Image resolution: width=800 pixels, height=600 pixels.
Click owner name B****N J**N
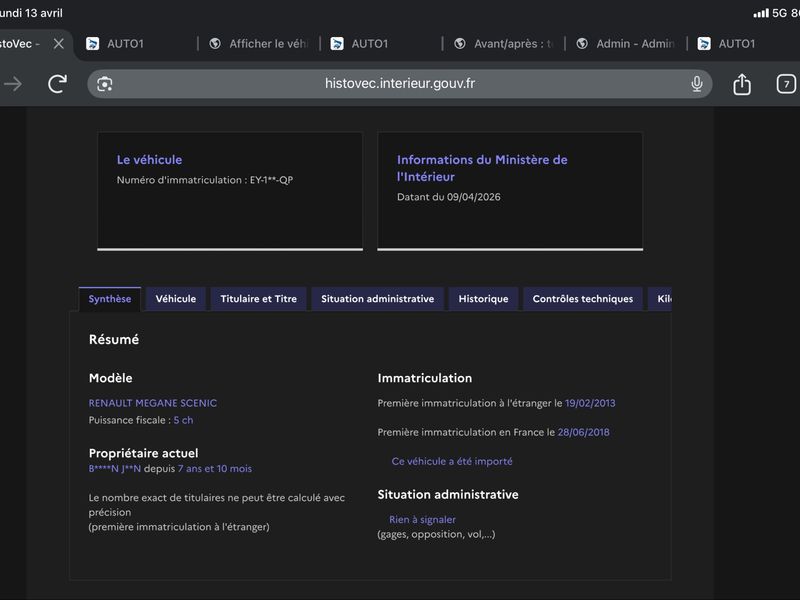[115, 469]
